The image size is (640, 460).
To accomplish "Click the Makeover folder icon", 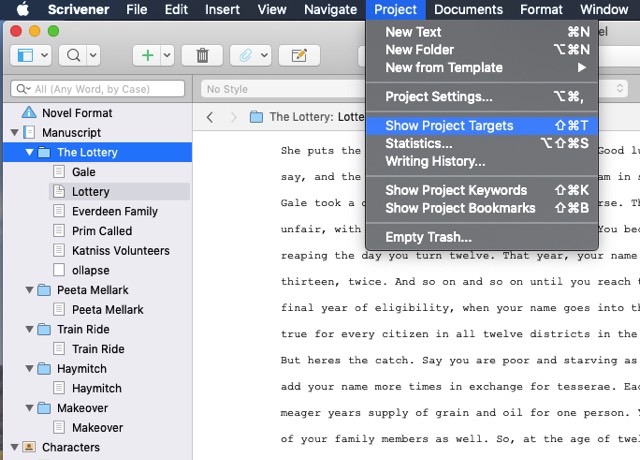I will [44, 408].
